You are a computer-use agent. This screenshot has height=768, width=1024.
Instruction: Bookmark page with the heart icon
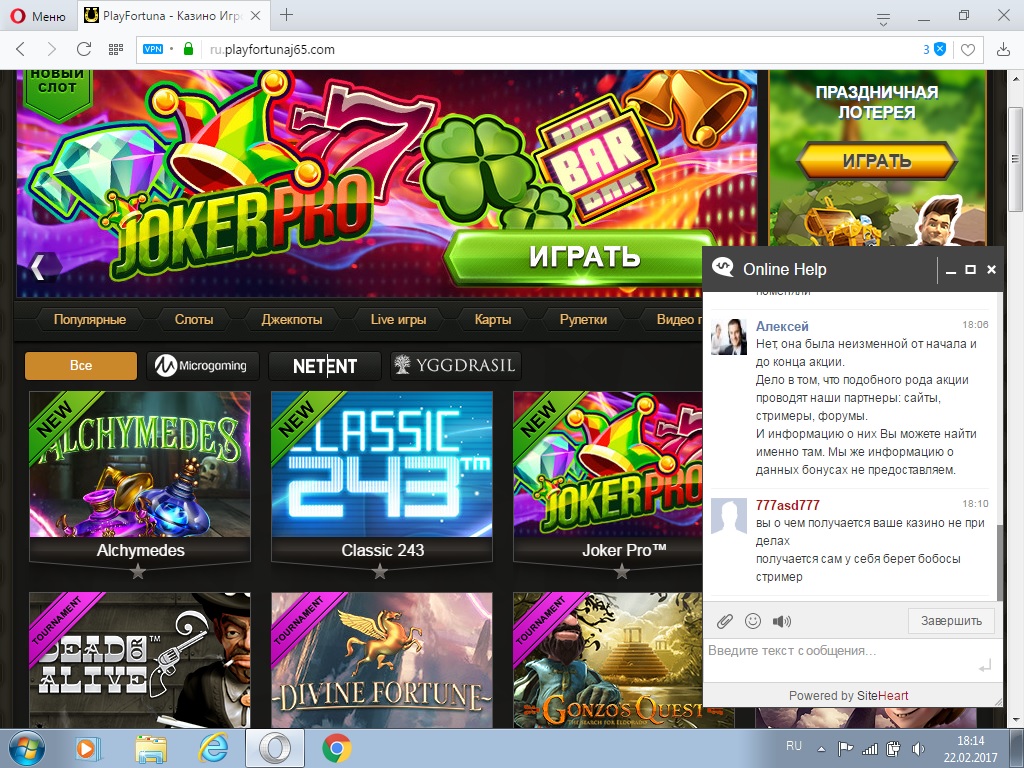click(x=968, y=50)
